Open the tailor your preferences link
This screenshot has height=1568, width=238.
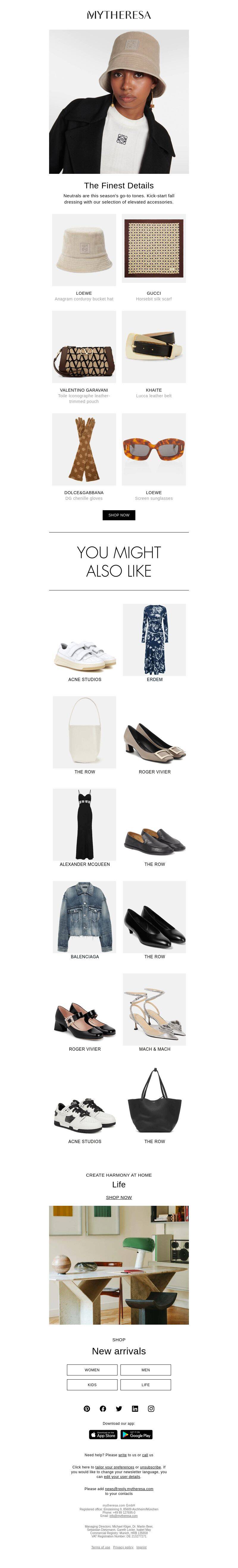point(115,1467)
